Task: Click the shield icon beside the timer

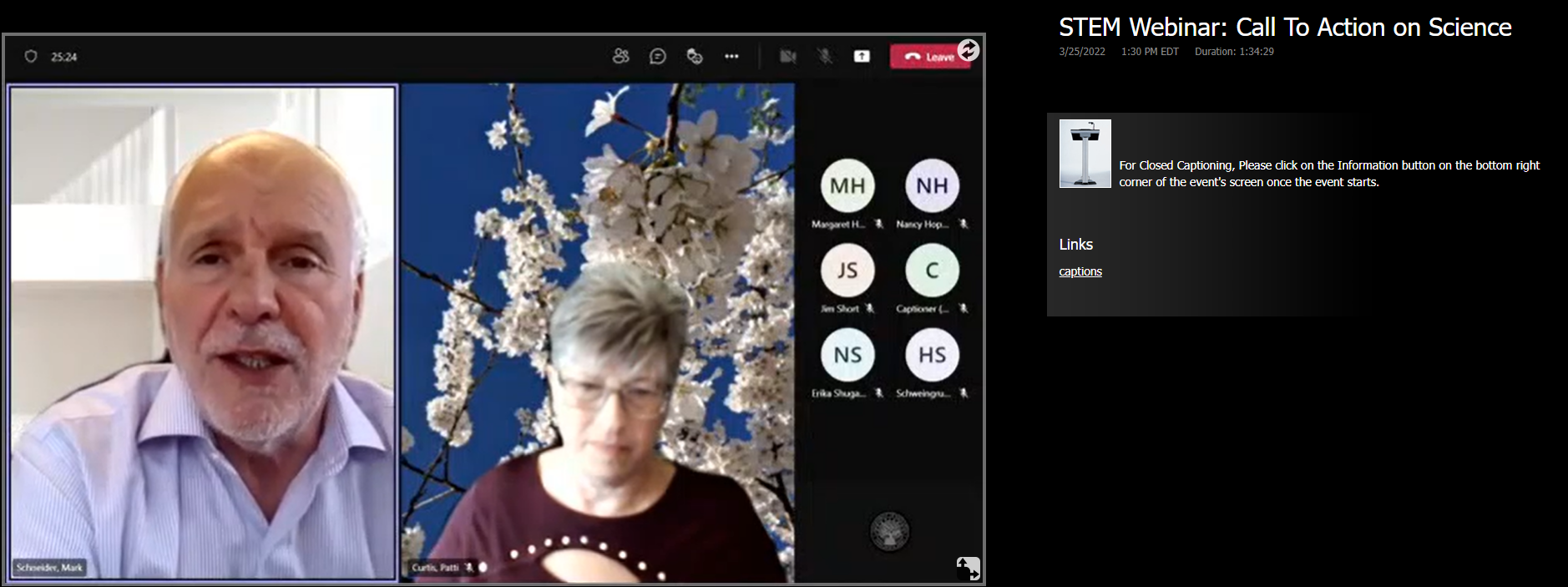Action: coord(31,56)
